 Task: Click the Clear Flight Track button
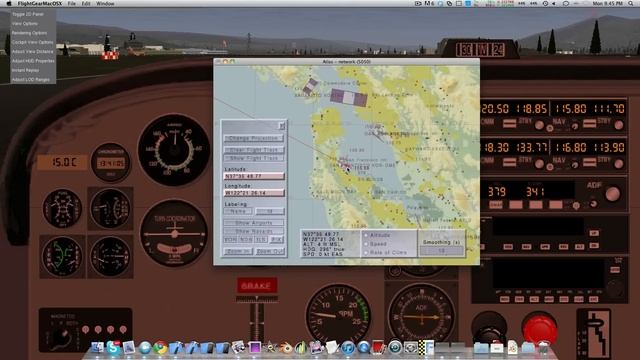253,150
